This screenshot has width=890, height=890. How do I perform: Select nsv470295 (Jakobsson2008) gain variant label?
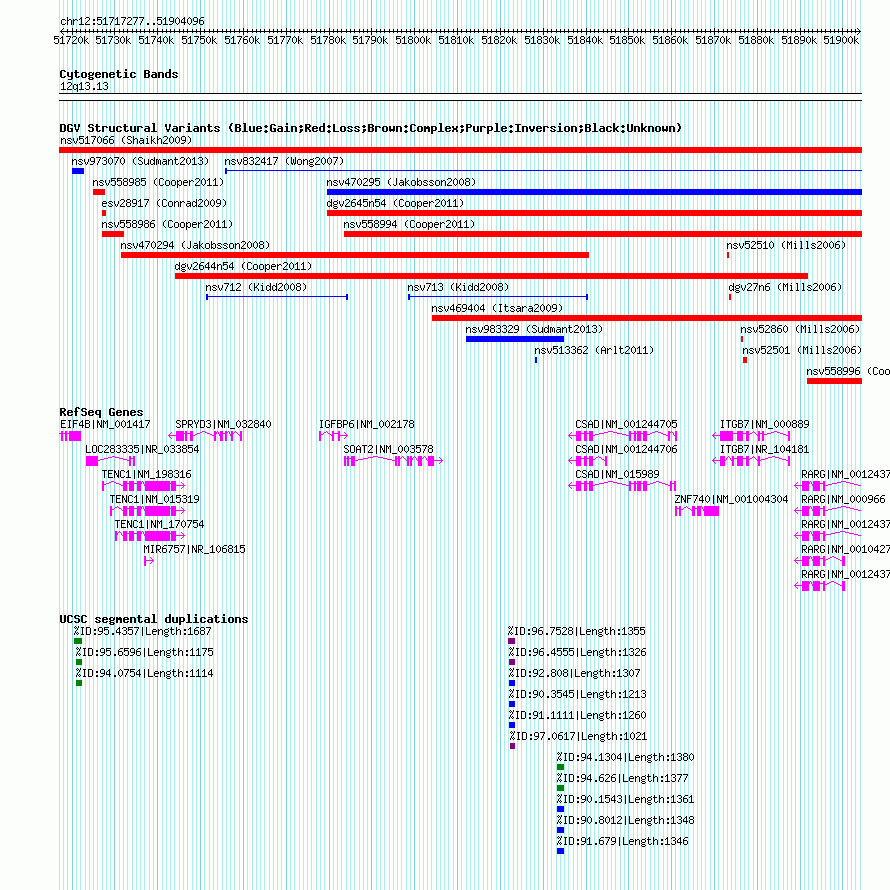pyautogui.click(x=401, y=182)
